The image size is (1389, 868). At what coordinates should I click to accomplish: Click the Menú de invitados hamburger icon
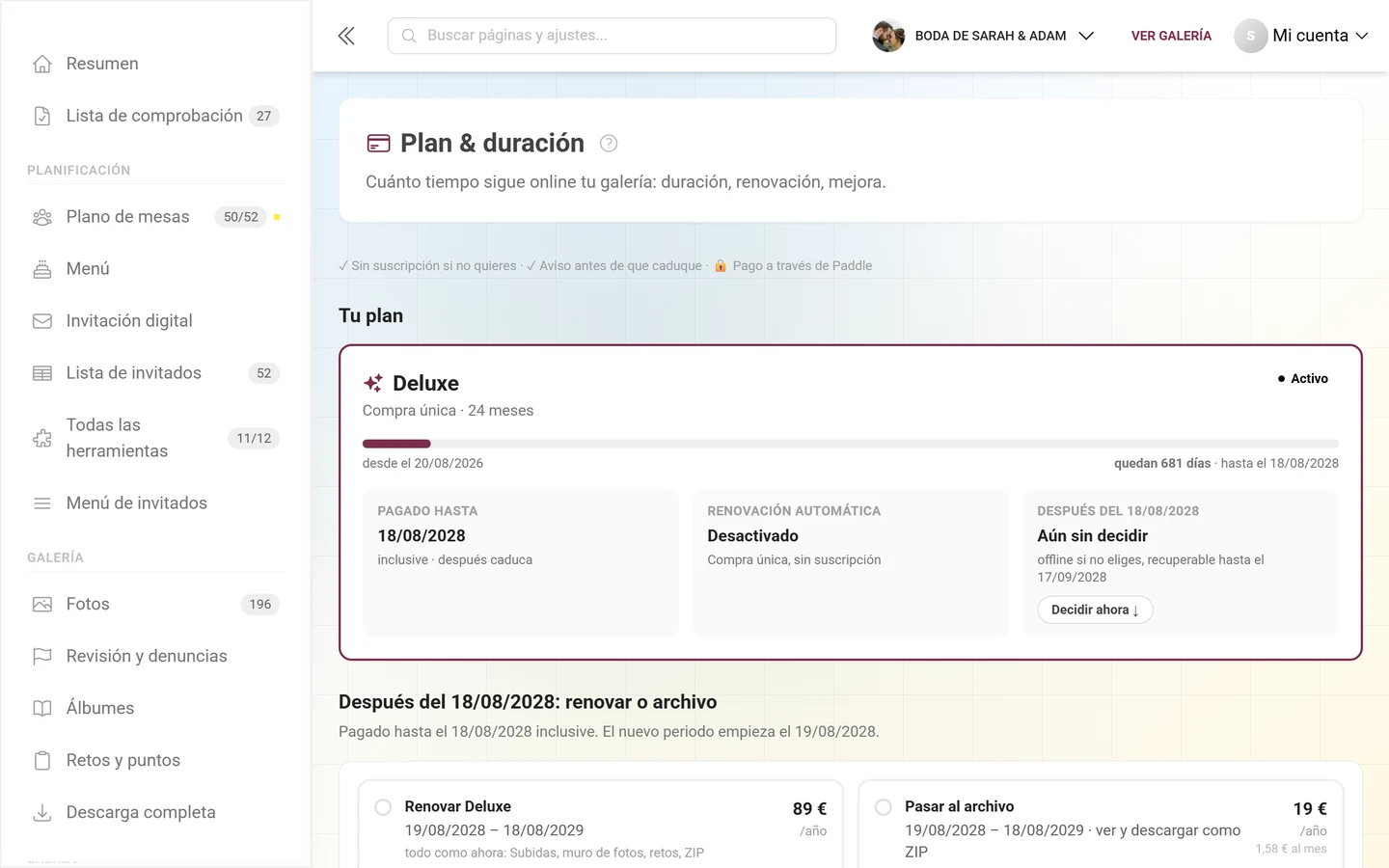pos(42,503)
